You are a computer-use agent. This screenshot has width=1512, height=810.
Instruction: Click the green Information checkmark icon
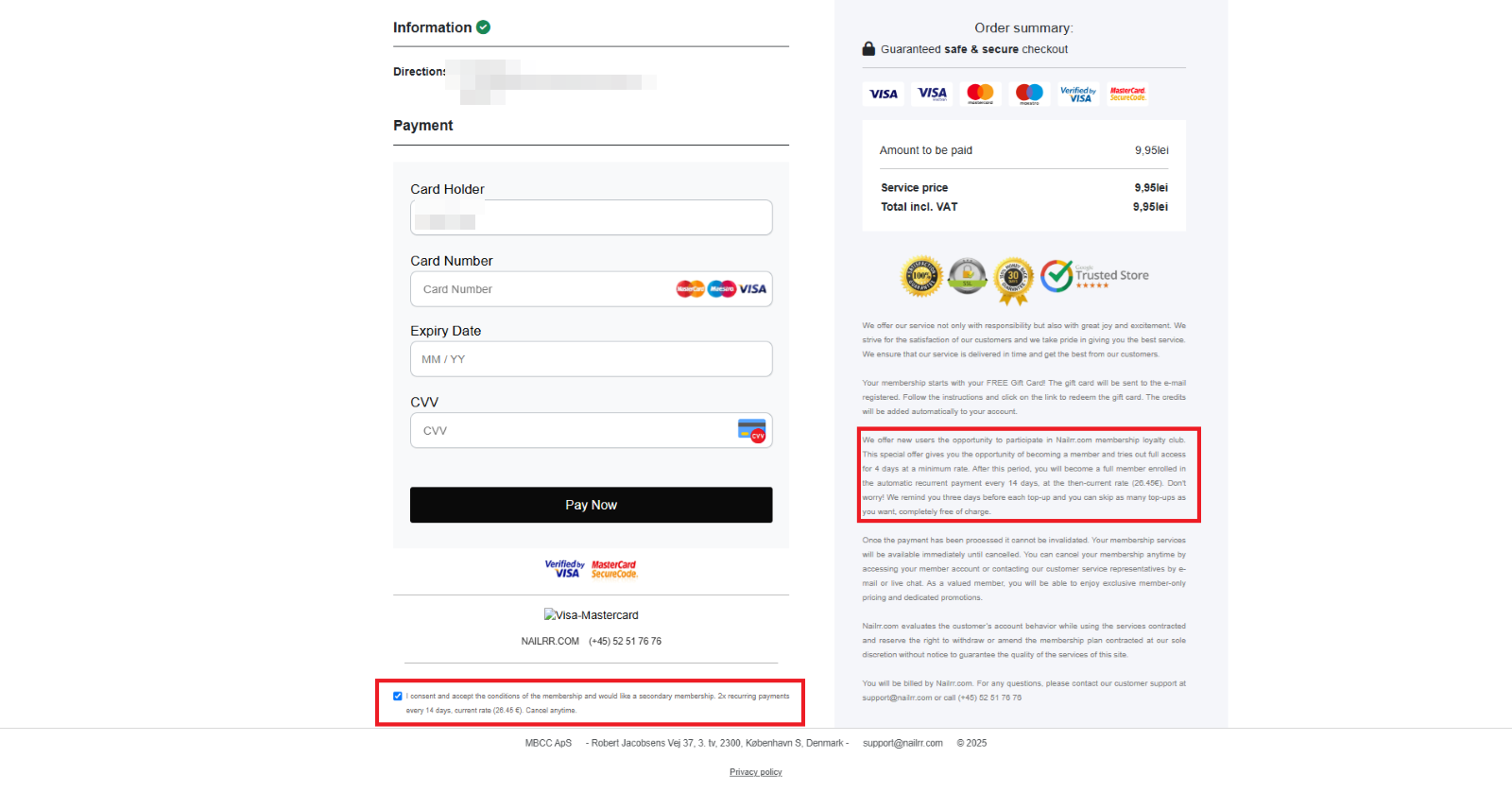(x=483, y=27)
